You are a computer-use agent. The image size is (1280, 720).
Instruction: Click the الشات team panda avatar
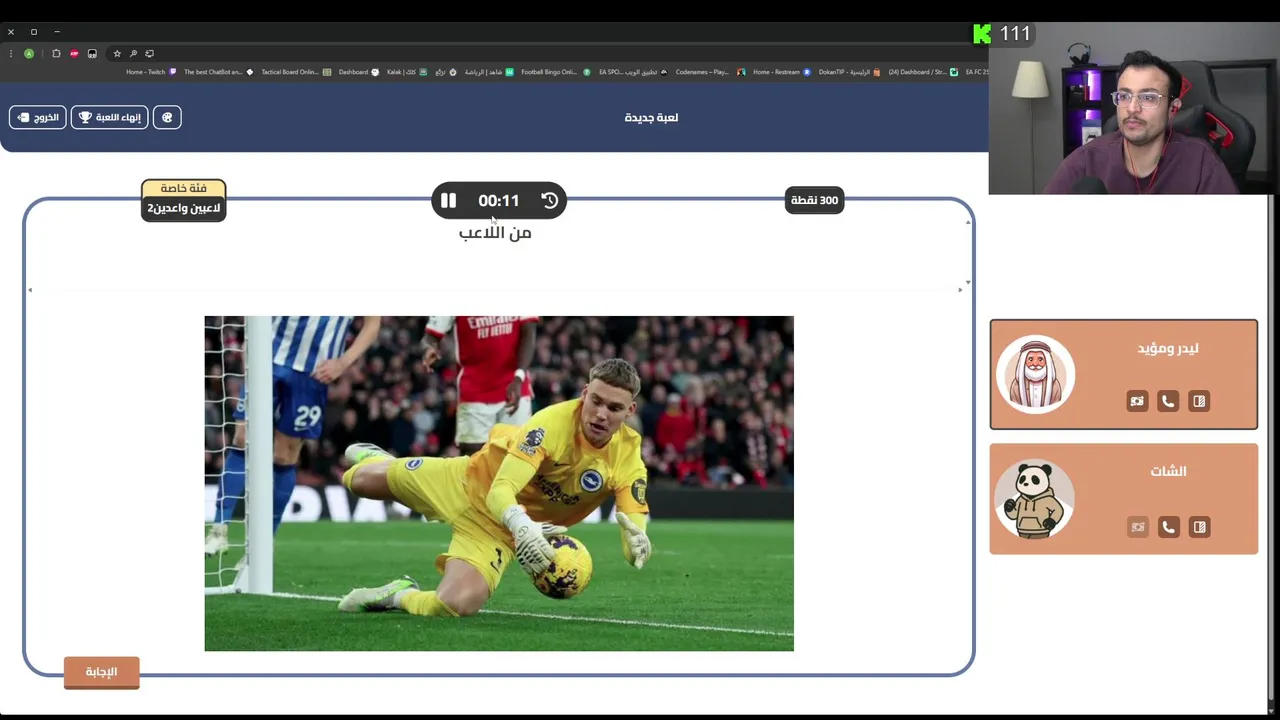[x=1035, y=499]
